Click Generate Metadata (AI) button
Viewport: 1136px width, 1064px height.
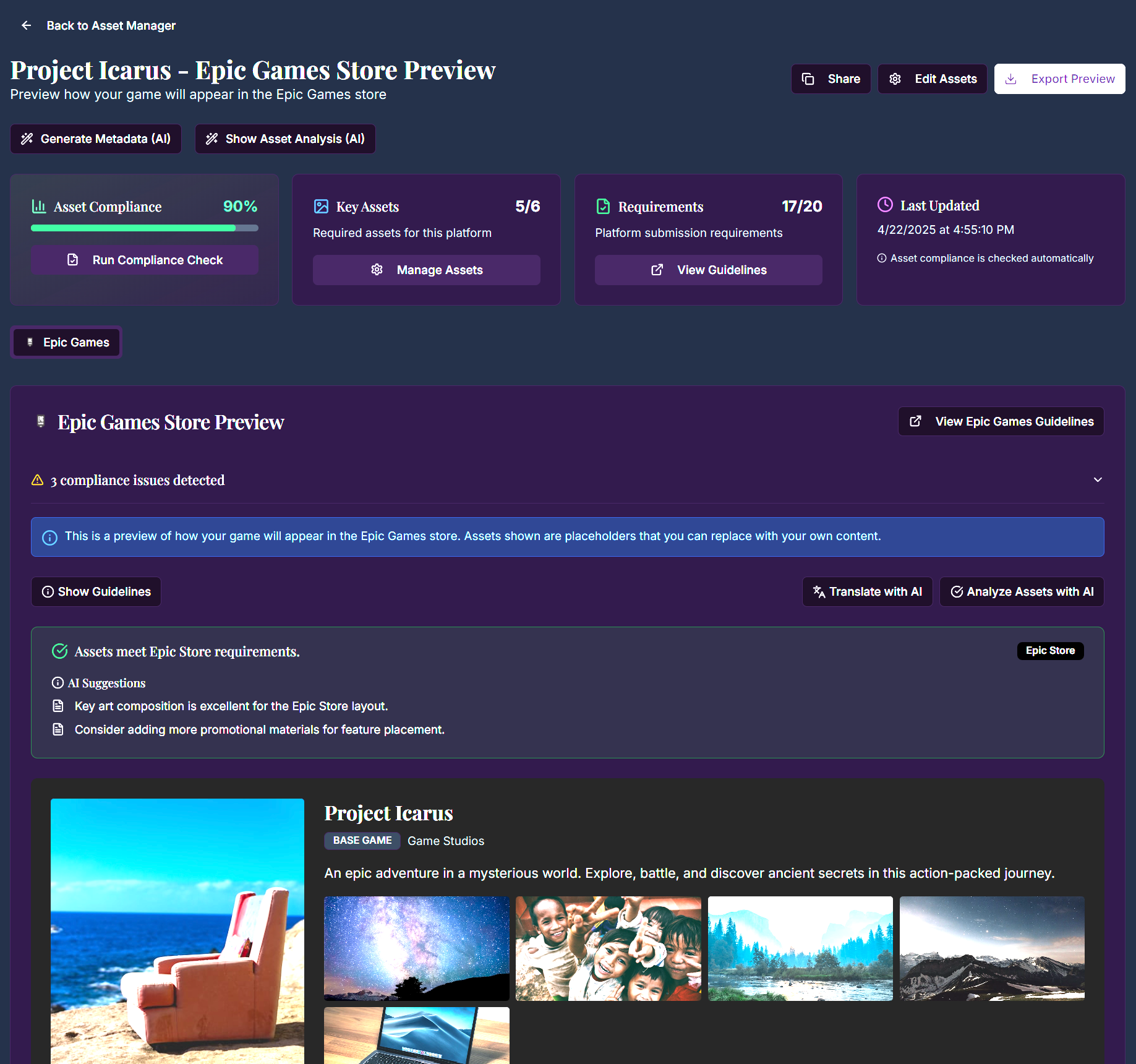click(96, 139)
